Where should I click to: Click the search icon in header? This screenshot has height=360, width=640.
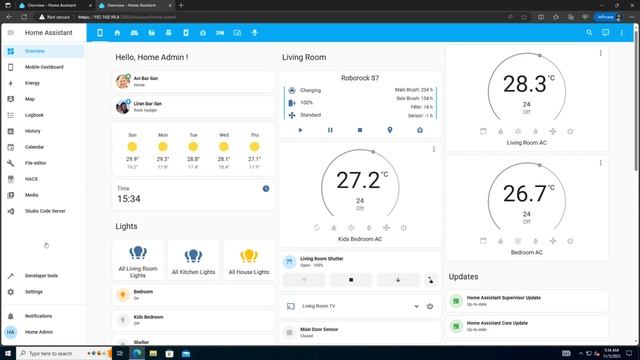[x=589, y=33]
